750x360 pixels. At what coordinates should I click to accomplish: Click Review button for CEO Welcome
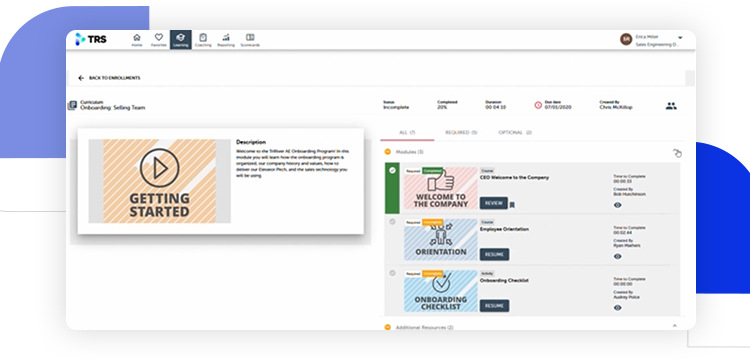coord(494,203)
